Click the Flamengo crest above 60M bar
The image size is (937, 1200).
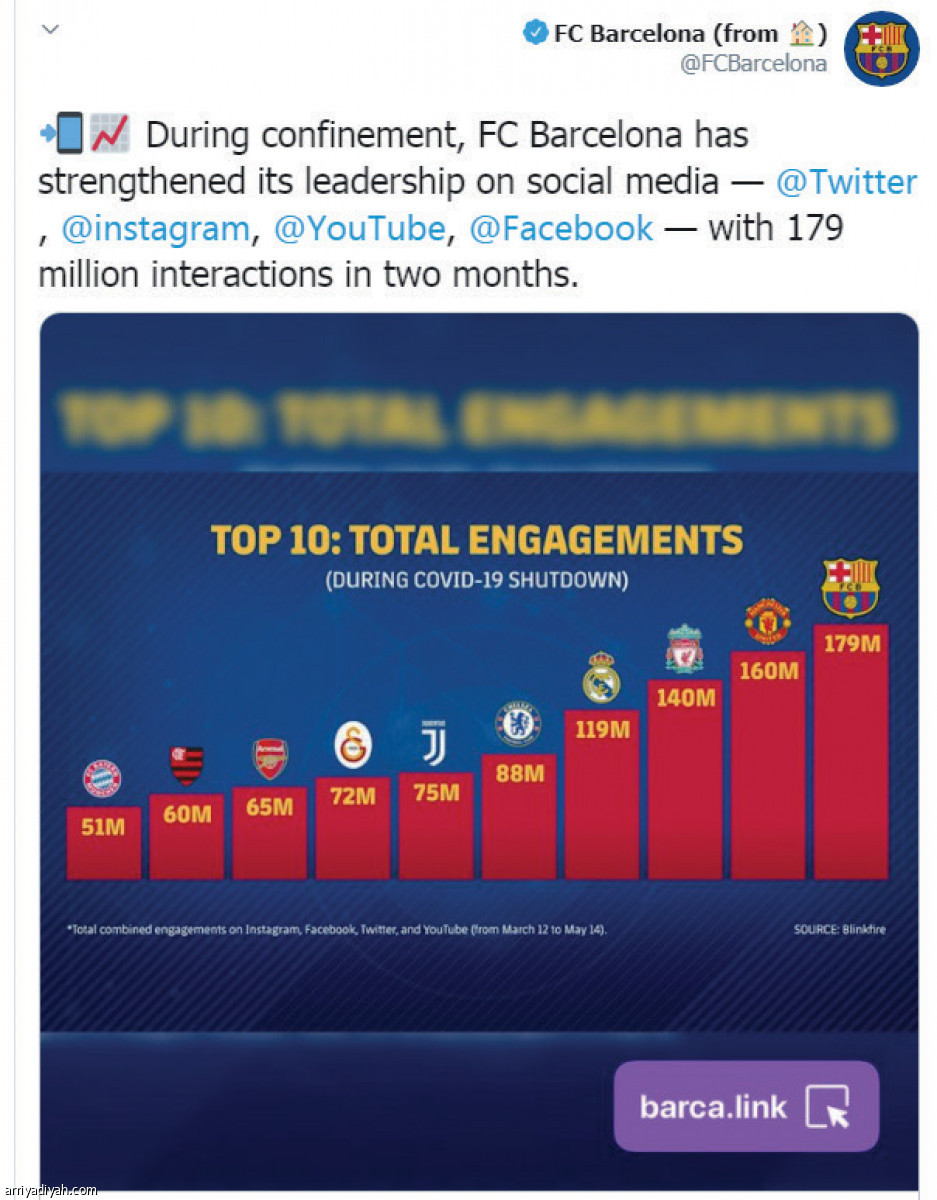(x=187, y=766)
